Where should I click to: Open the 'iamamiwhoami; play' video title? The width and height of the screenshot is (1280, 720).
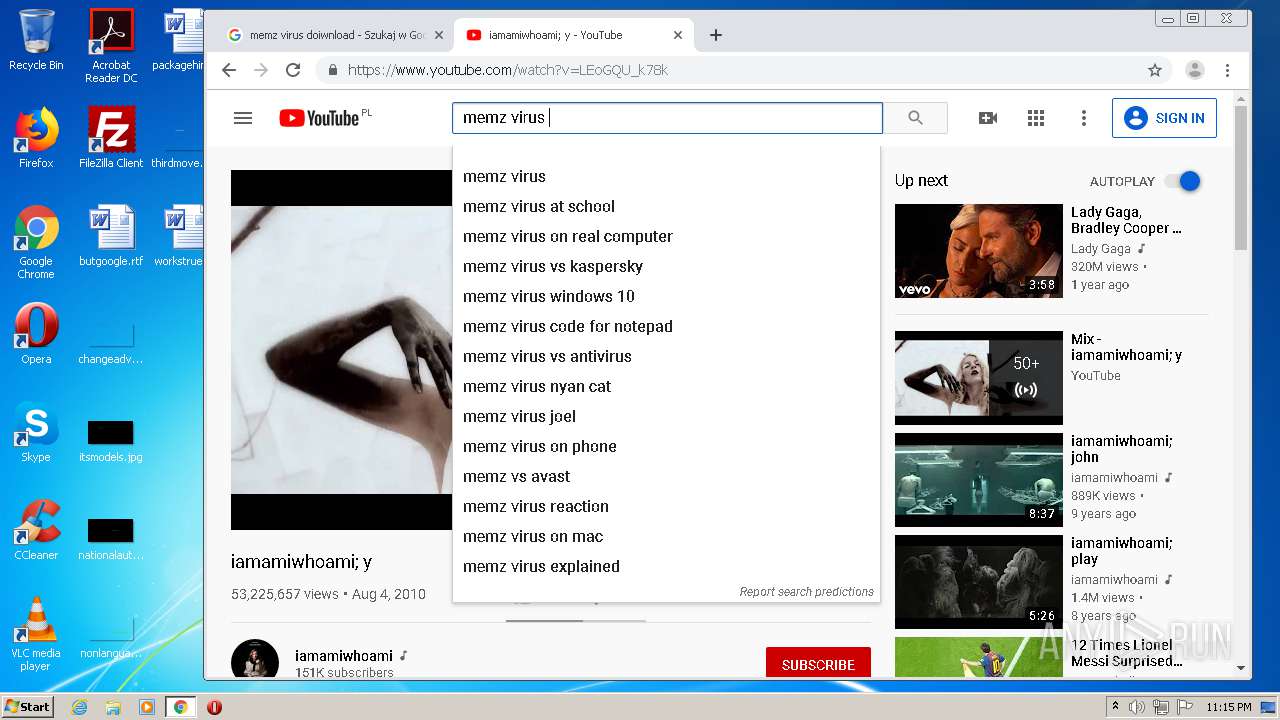coord(1121,551)
